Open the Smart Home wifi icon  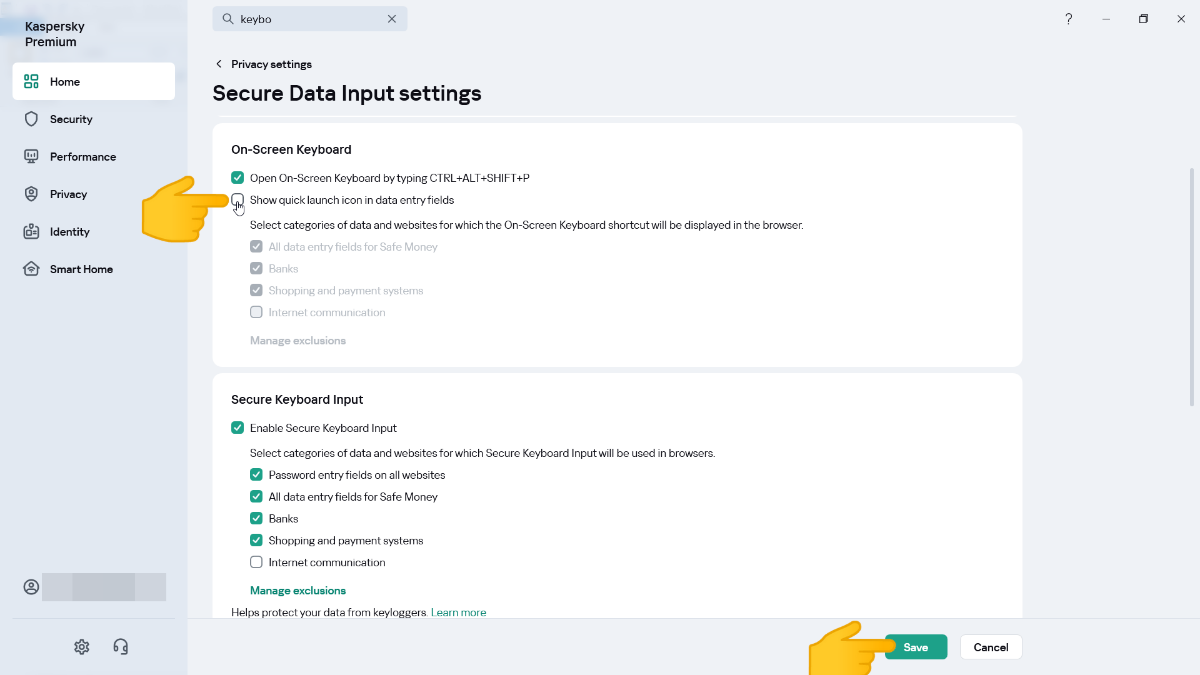31,269
